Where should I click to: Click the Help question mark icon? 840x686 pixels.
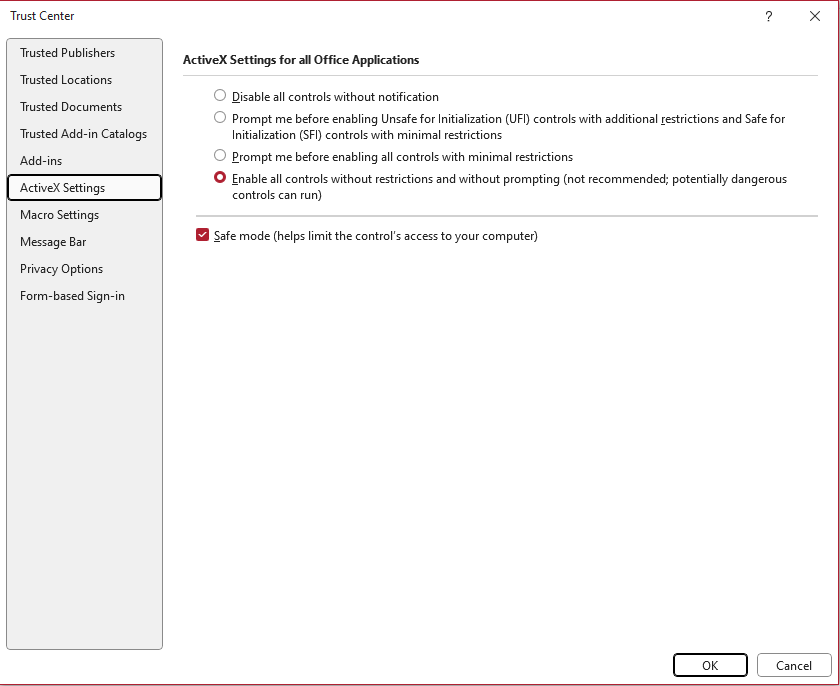click(769, 16)
